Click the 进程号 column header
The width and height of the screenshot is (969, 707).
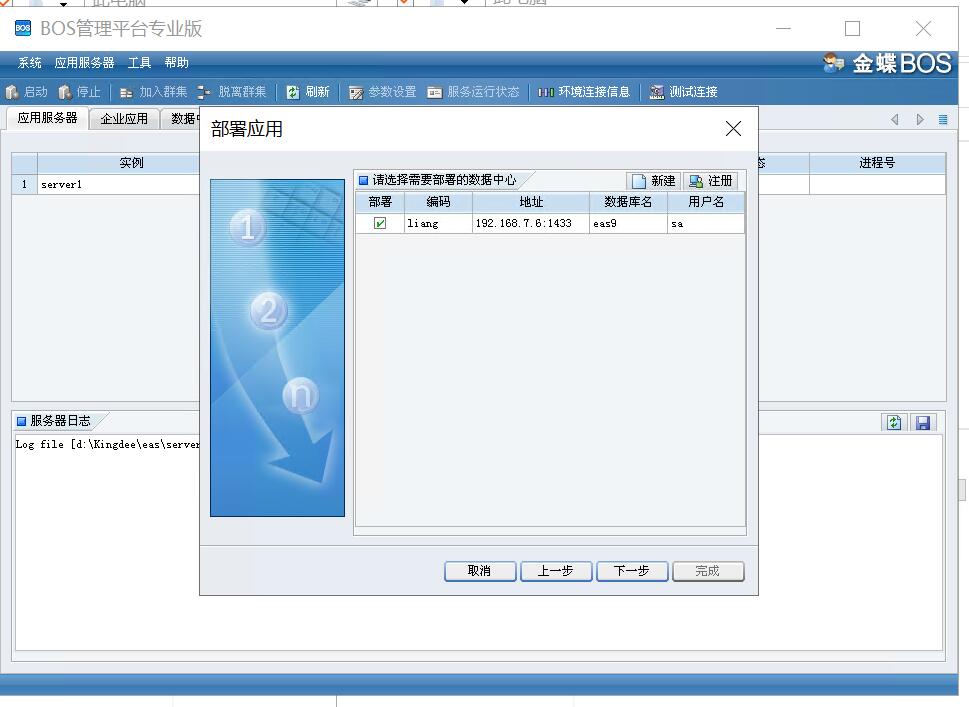click(878, 163)
